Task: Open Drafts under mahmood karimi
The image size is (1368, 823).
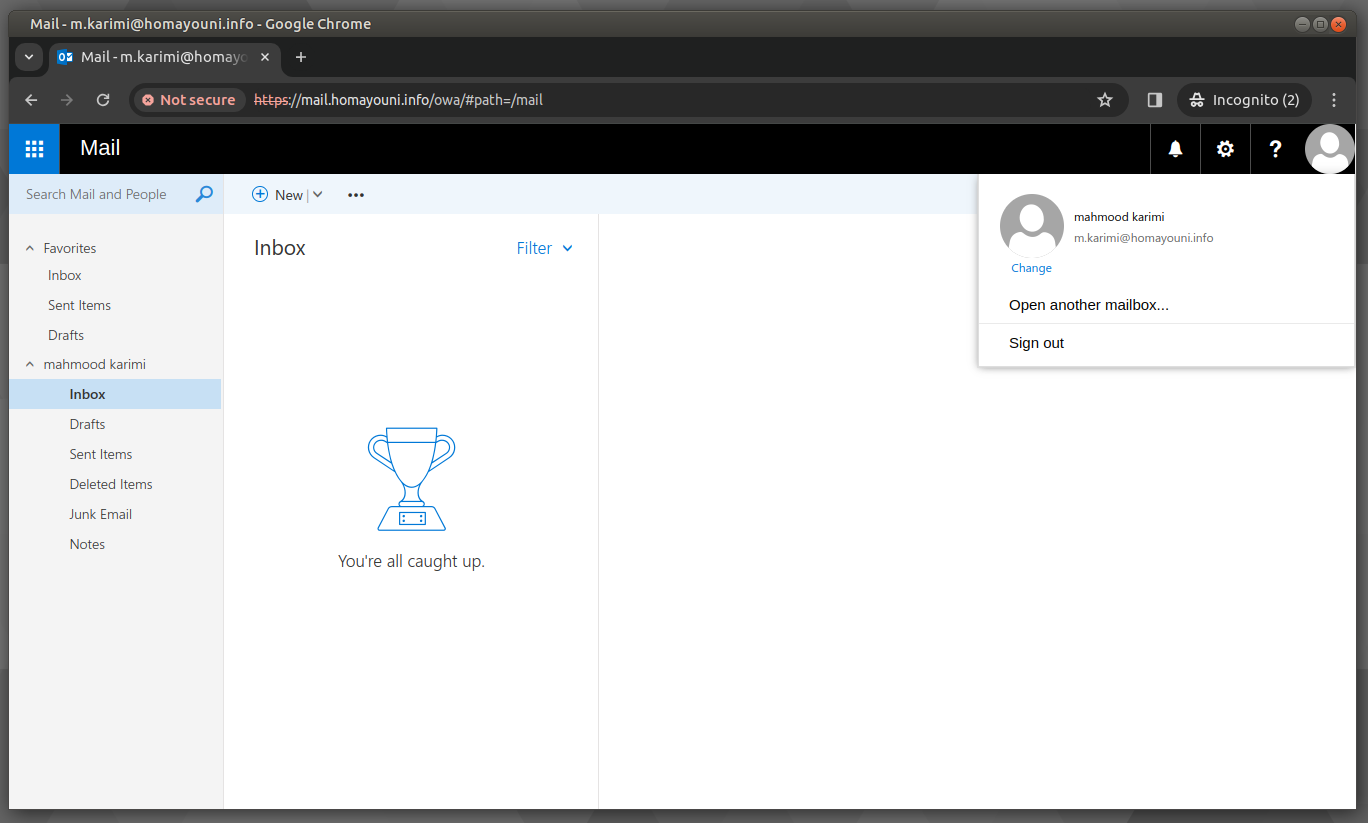Action: (87, 424)
